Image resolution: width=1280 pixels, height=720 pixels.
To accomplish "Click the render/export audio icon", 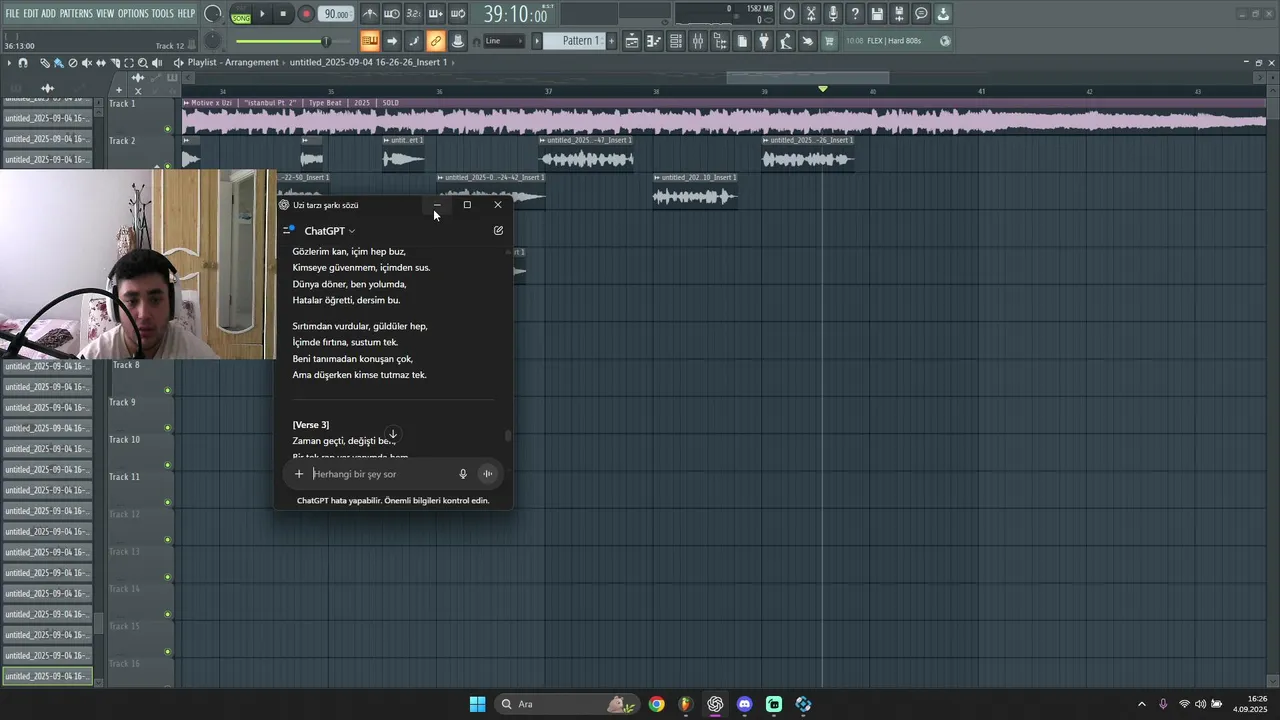I will pyautogui.click(x=899, y=14).
